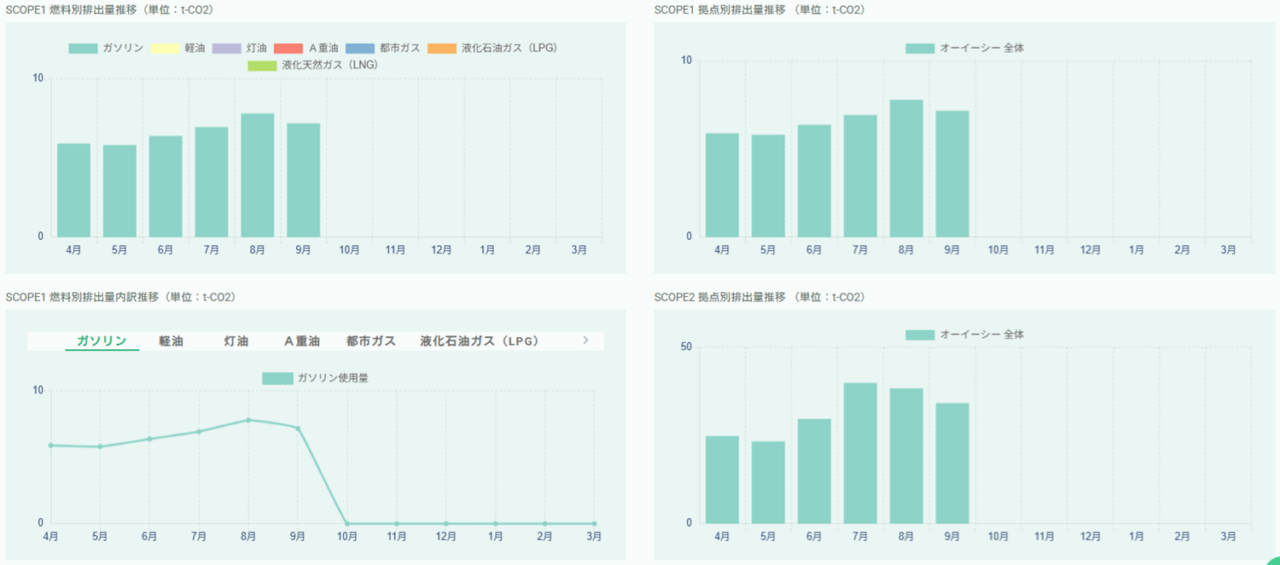Hide the A重油 legend series
Image resolution: width=1280 pixels, height=565 pixels.
pos(303,48)
